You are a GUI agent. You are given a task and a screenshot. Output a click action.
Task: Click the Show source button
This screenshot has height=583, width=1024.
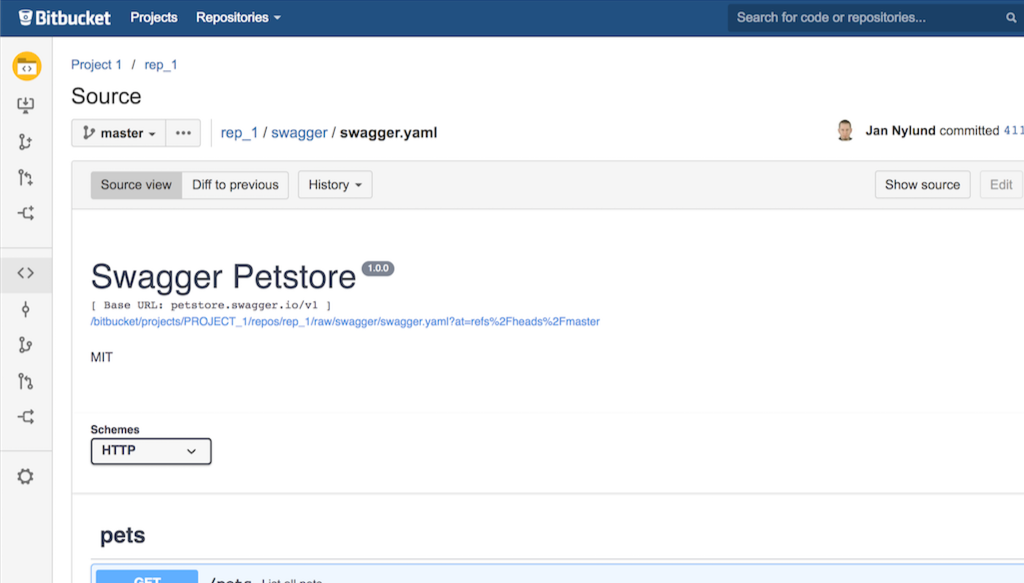click(922, 185)
